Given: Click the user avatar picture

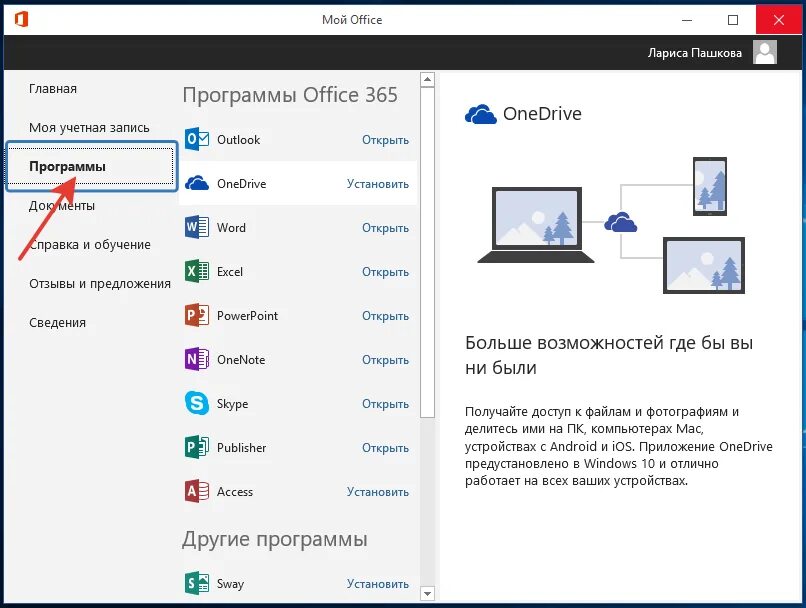Looking at the screenshot, I should pyautogui.click(x=764, y=52).
